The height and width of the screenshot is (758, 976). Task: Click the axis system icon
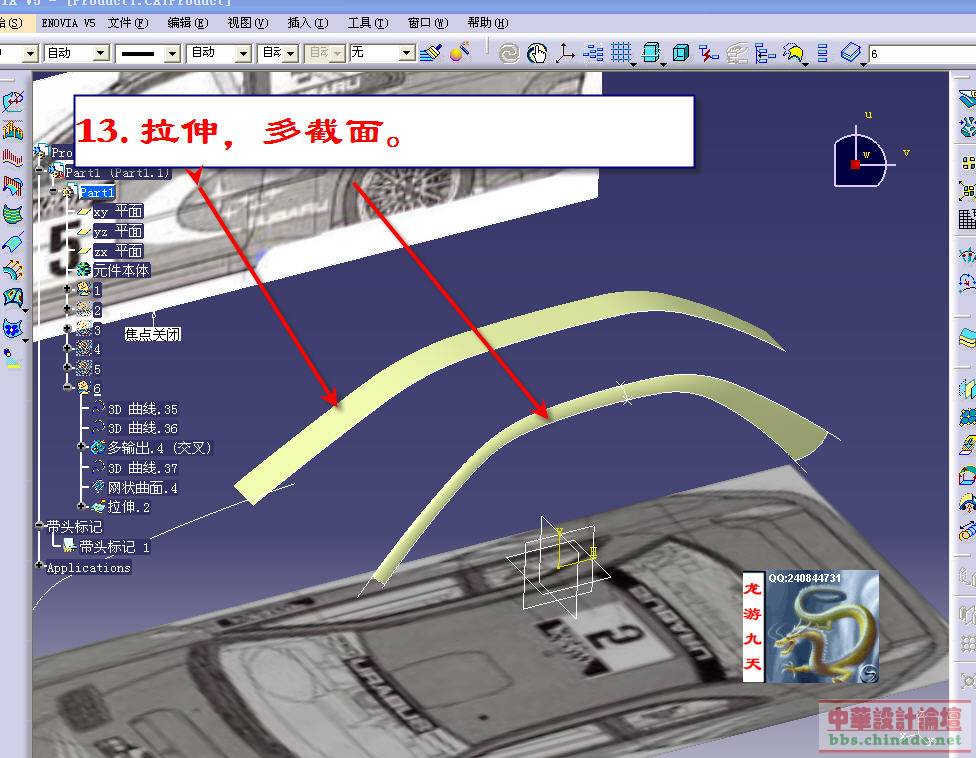(x=565, y=53)
